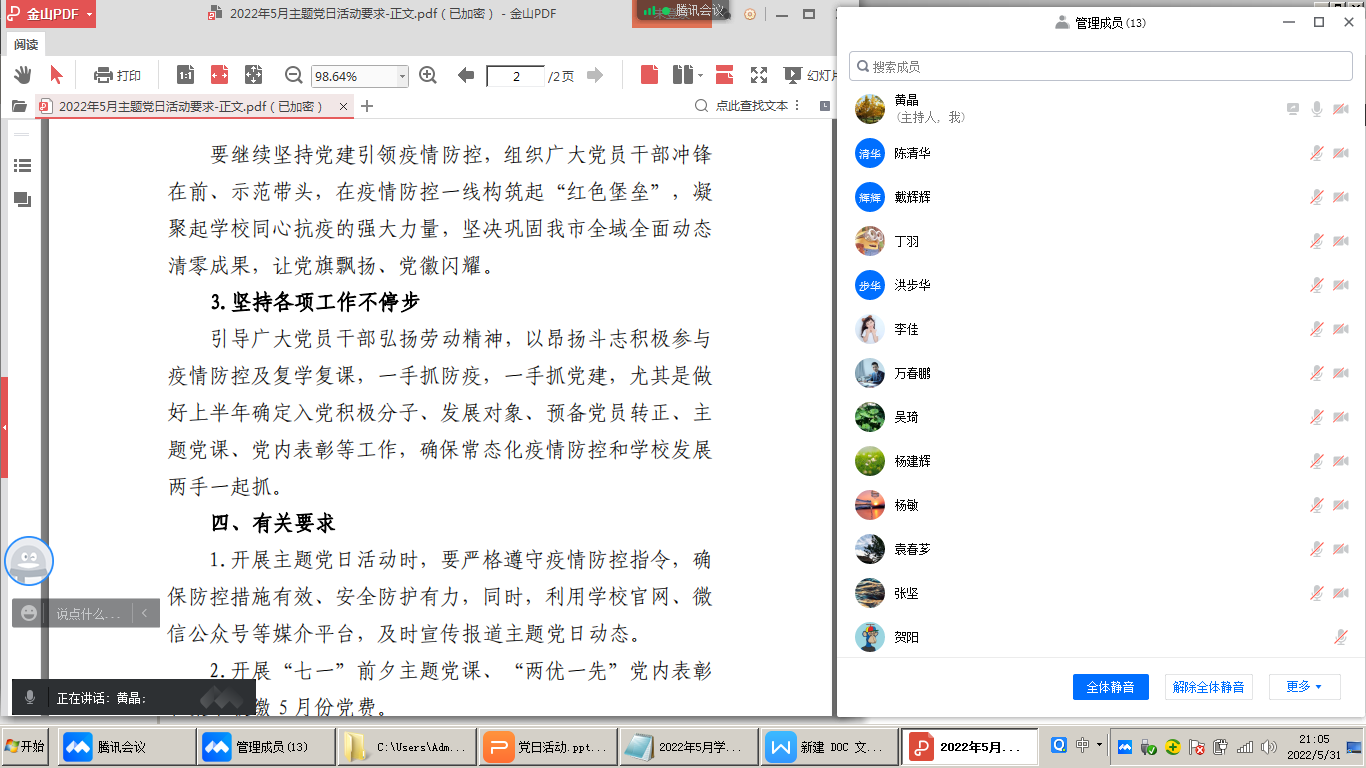Expand the 更多 dropdown in meeting panel
The height and width of the screenshot is (768, 1366).
pyautogui.click(x=1305, y=687)
